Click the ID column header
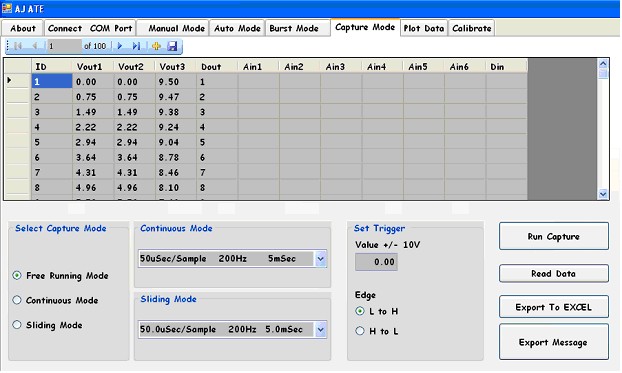This screenshot has height=373, width=622. [52, 66]
